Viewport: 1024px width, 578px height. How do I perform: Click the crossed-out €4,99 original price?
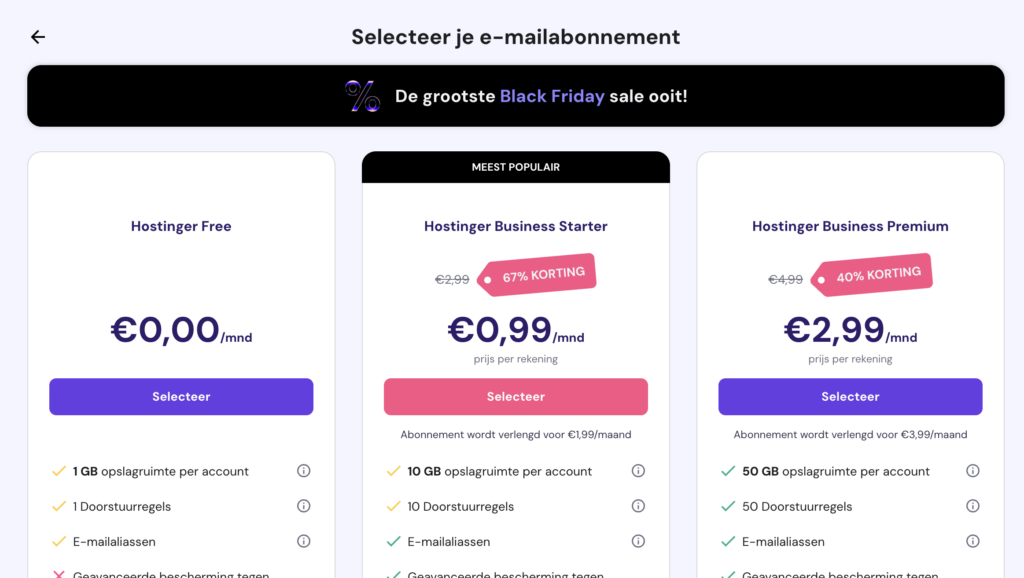pos(786,279)
